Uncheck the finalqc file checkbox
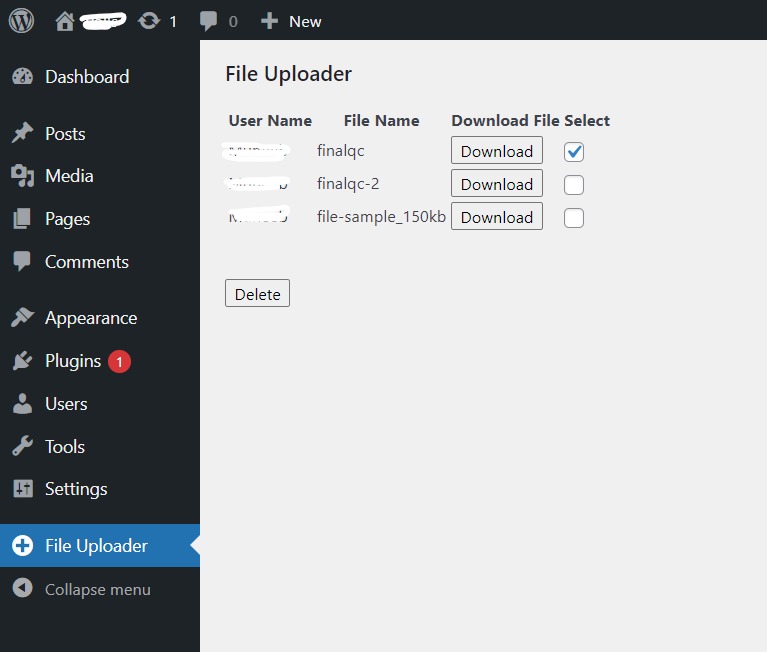The width and height of the screenshot is (767, 652). [574, 152]
